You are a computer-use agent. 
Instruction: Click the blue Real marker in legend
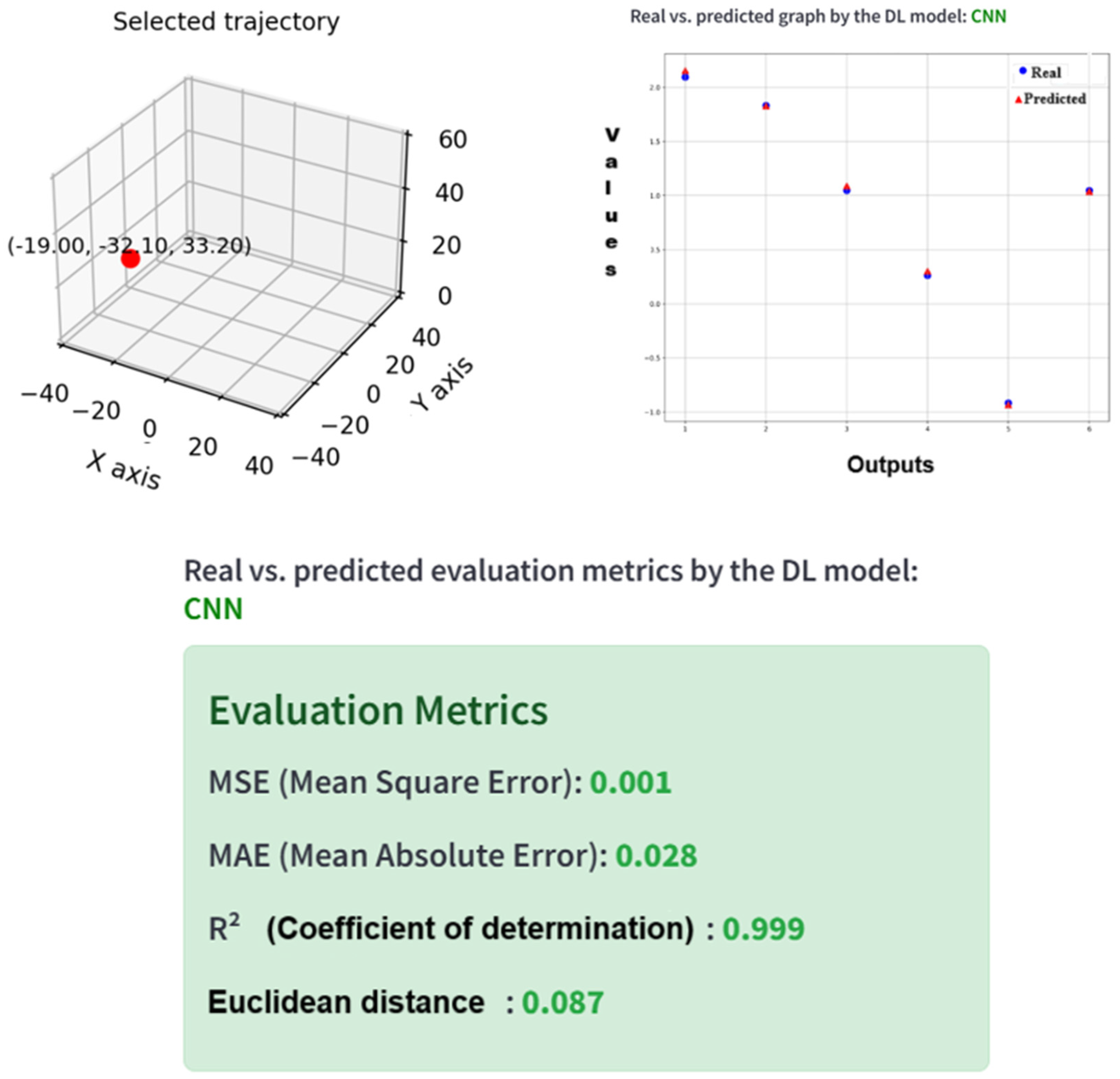click(1023, 71)
